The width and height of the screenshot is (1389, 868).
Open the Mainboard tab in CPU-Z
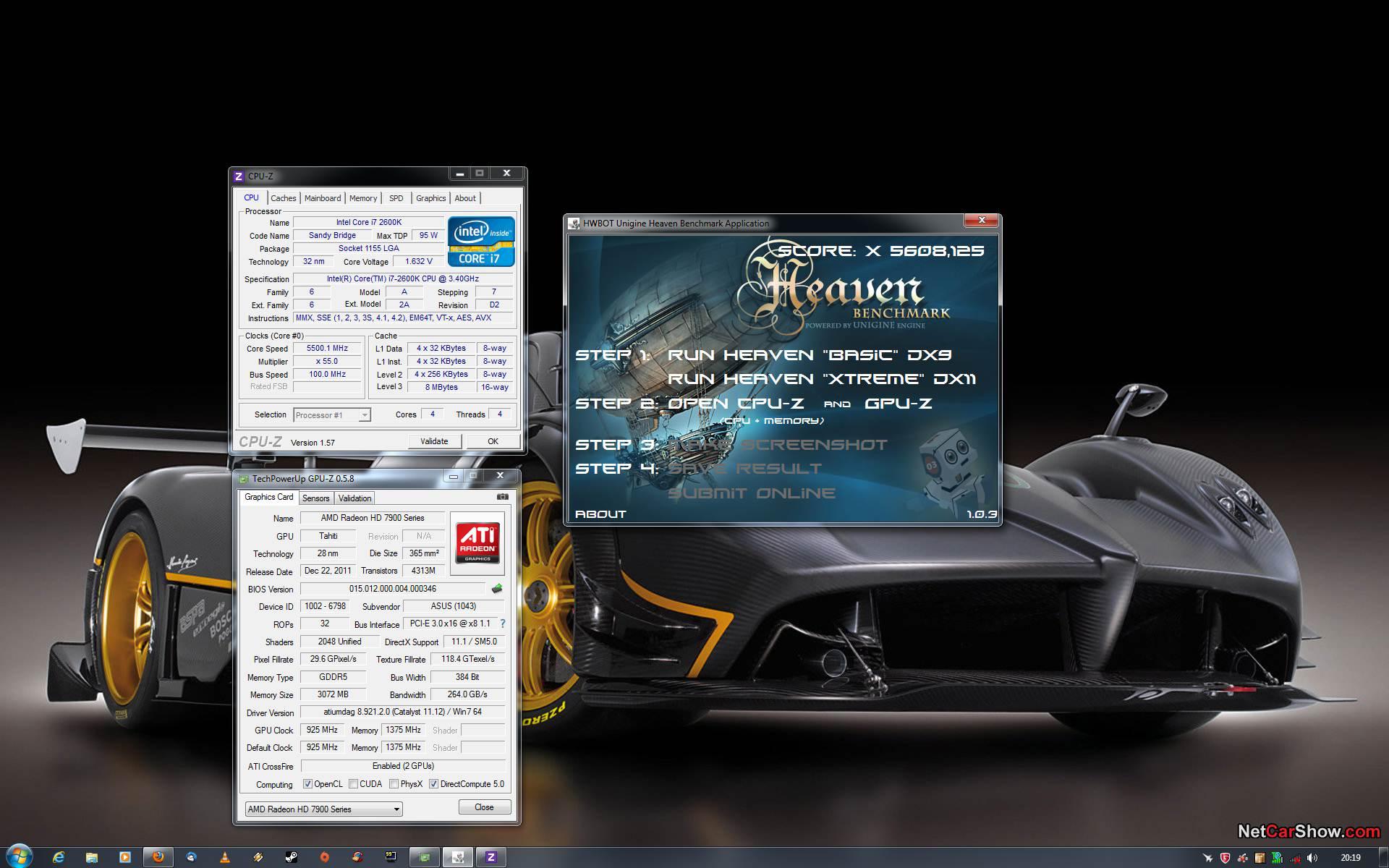323,198
